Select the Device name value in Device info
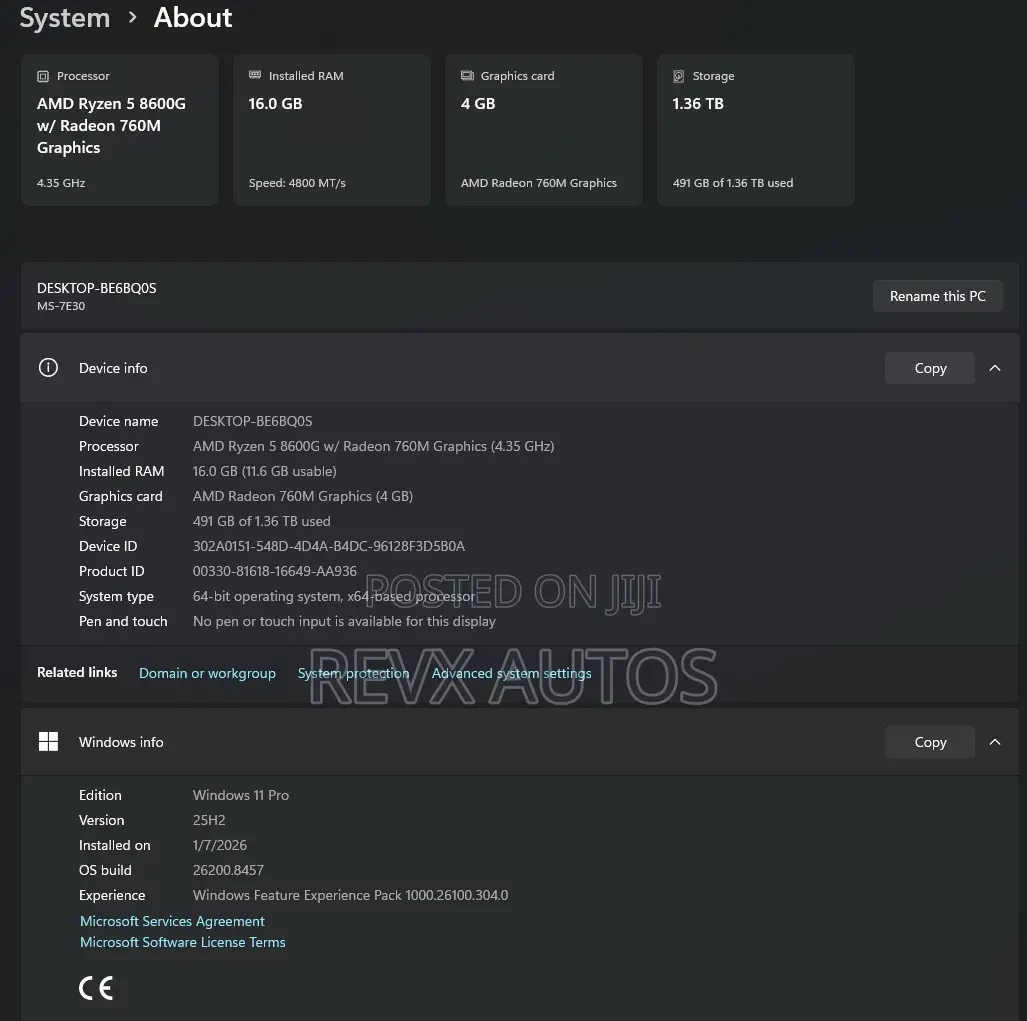The width and height of the screenshot is (1027, 1021). [252, 421]
